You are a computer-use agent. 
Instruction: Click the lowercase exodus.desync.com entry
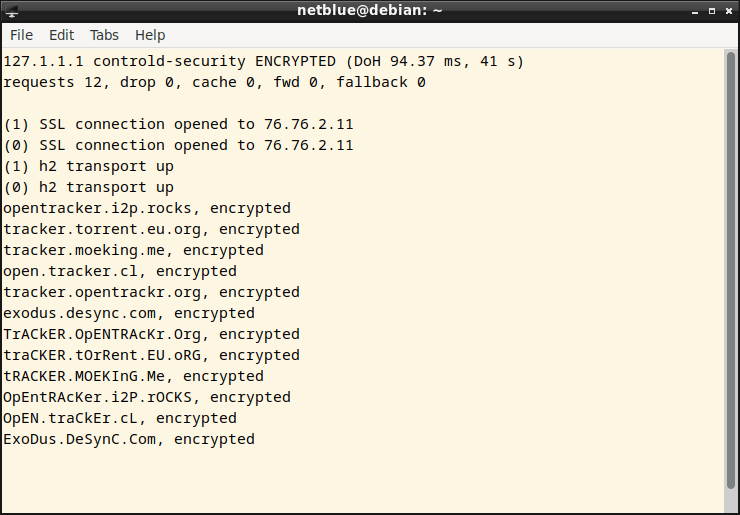tap(128, 313)
